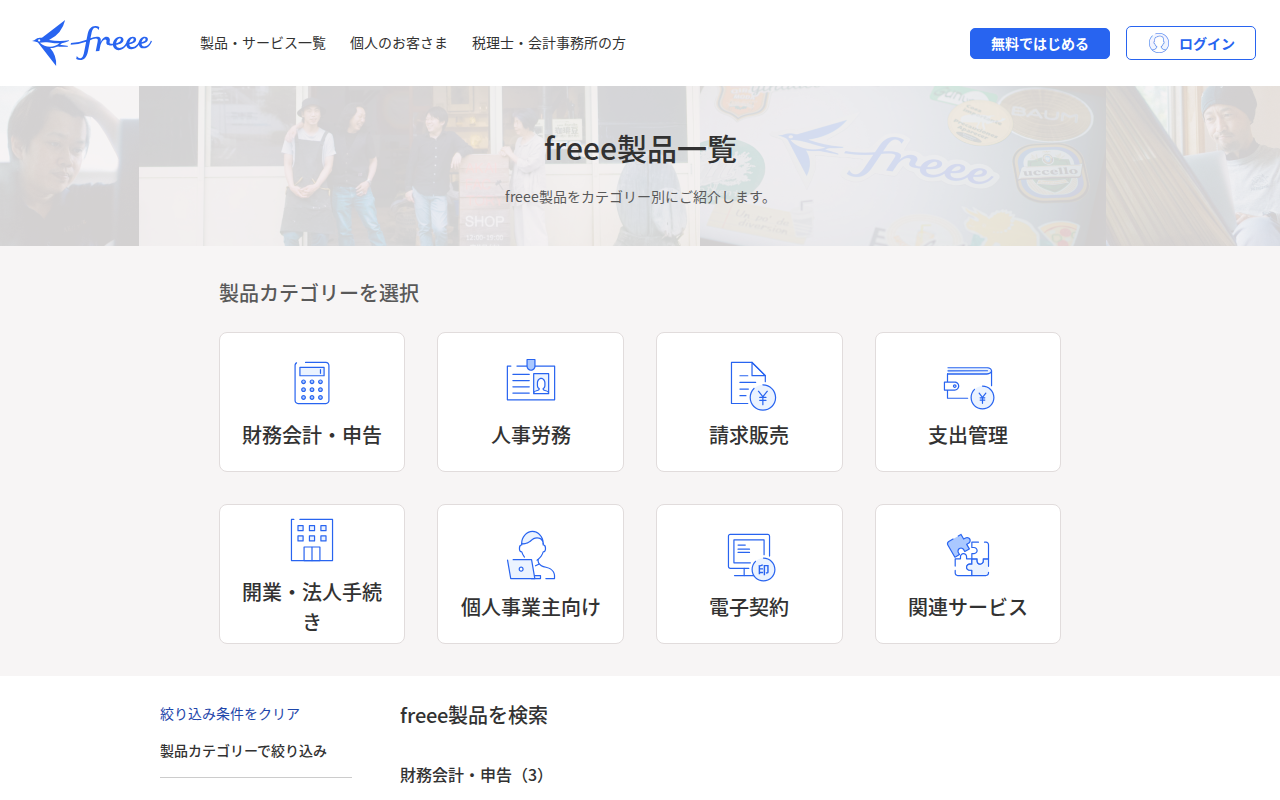The image size is (1280, 800).
Task: Click the ログイン button label
Action: click(x=1207, y=44)
